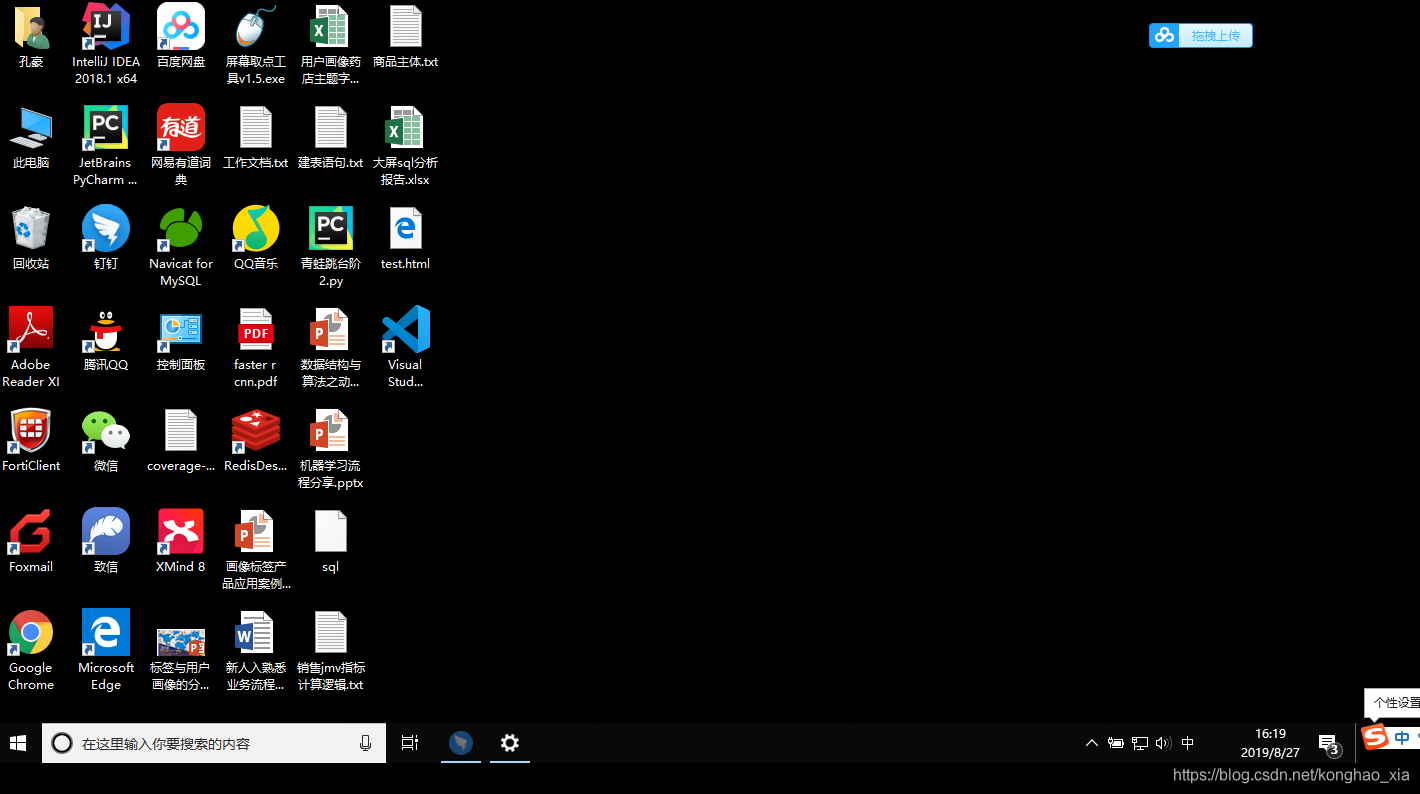
Task: Select the FortiClient shield icon
Action: click(31, 441)
